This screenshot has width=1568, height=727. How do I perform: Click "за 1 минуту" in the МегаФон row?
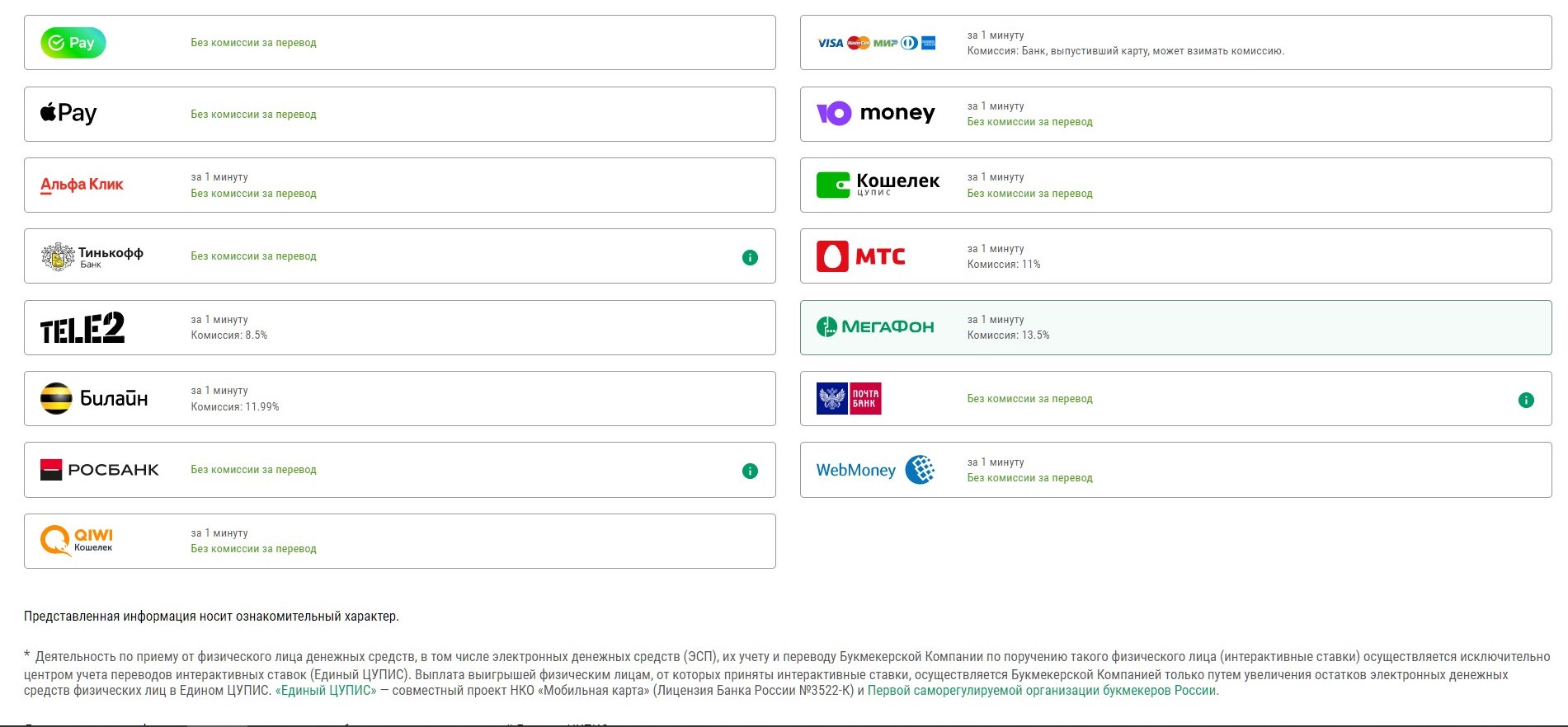996,320
